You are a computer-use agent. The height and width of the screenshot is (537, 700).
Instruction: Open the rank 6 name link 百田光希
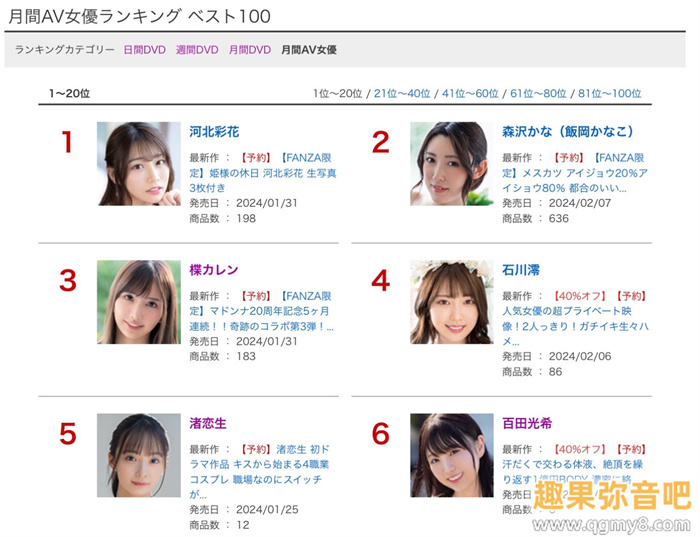[x=527, y=423]
